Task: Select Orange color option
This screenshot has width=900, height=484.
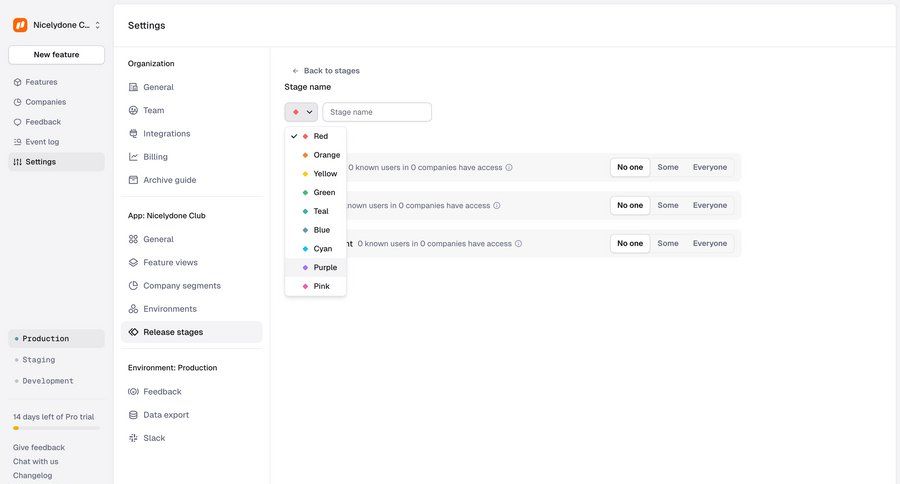Action: [315, 155]
